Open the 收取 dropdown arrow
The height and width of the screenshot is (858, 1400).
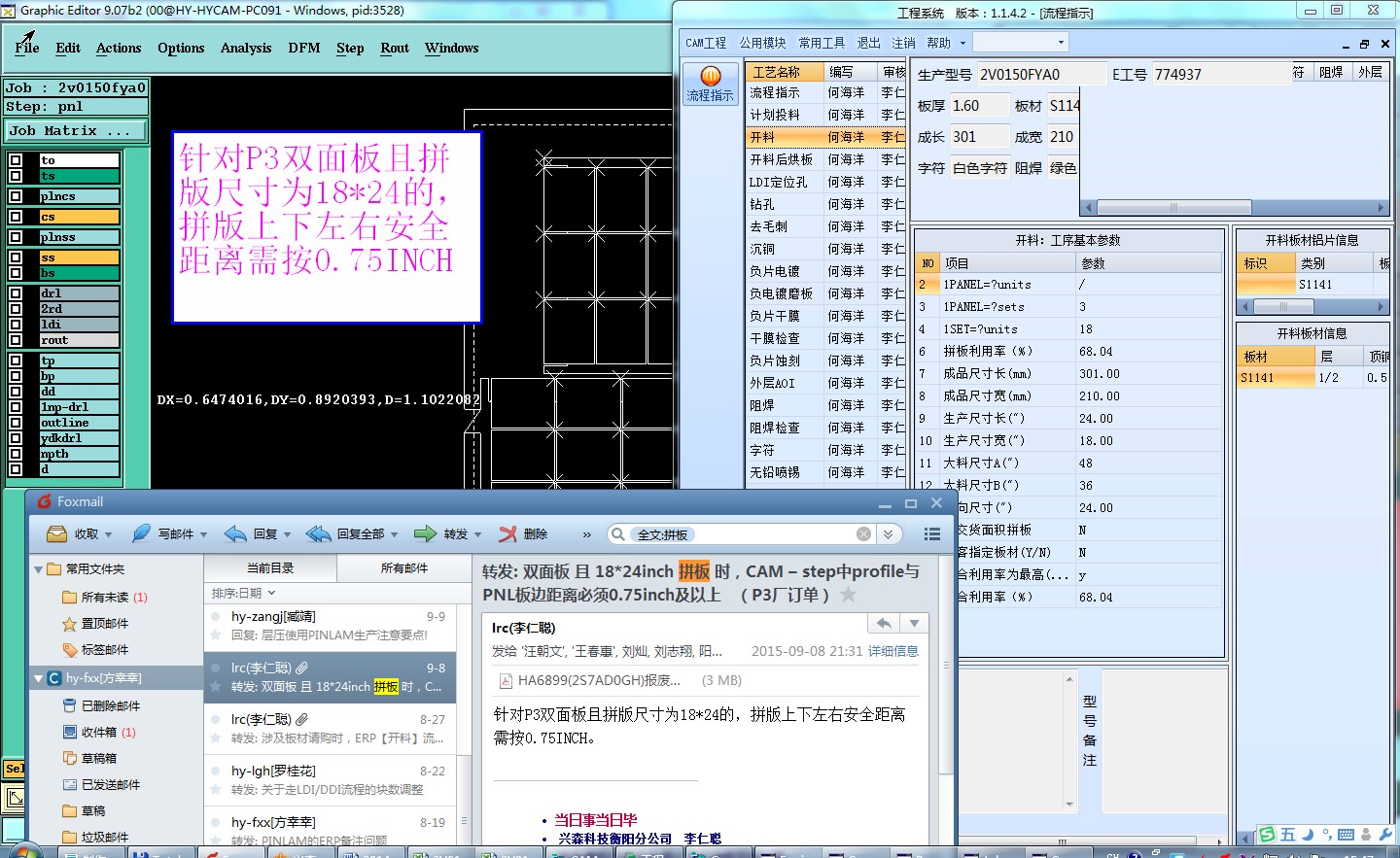click(x=108, y=535)
